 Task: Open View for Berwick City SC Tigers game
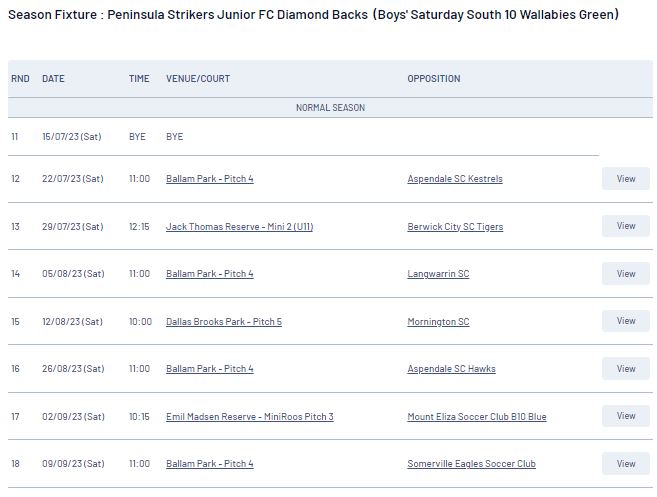pos(626,226)
